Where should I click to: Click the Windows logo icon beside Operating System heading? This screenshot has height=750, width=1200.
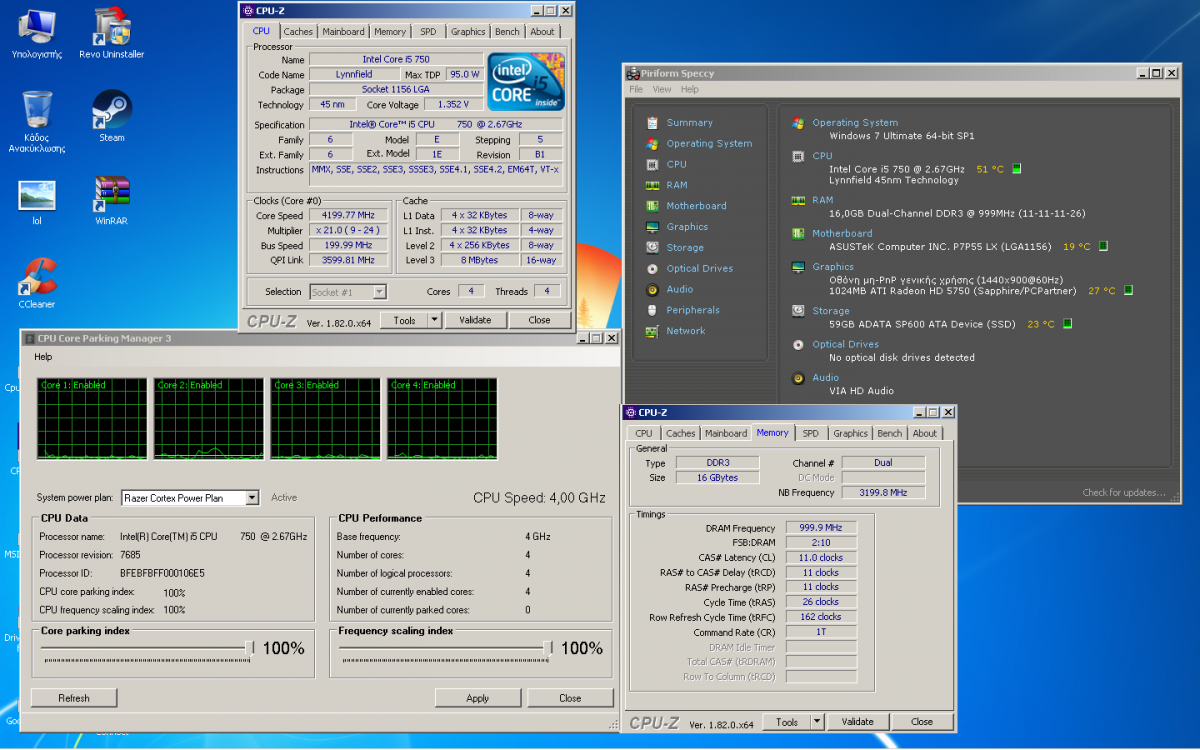798,123
